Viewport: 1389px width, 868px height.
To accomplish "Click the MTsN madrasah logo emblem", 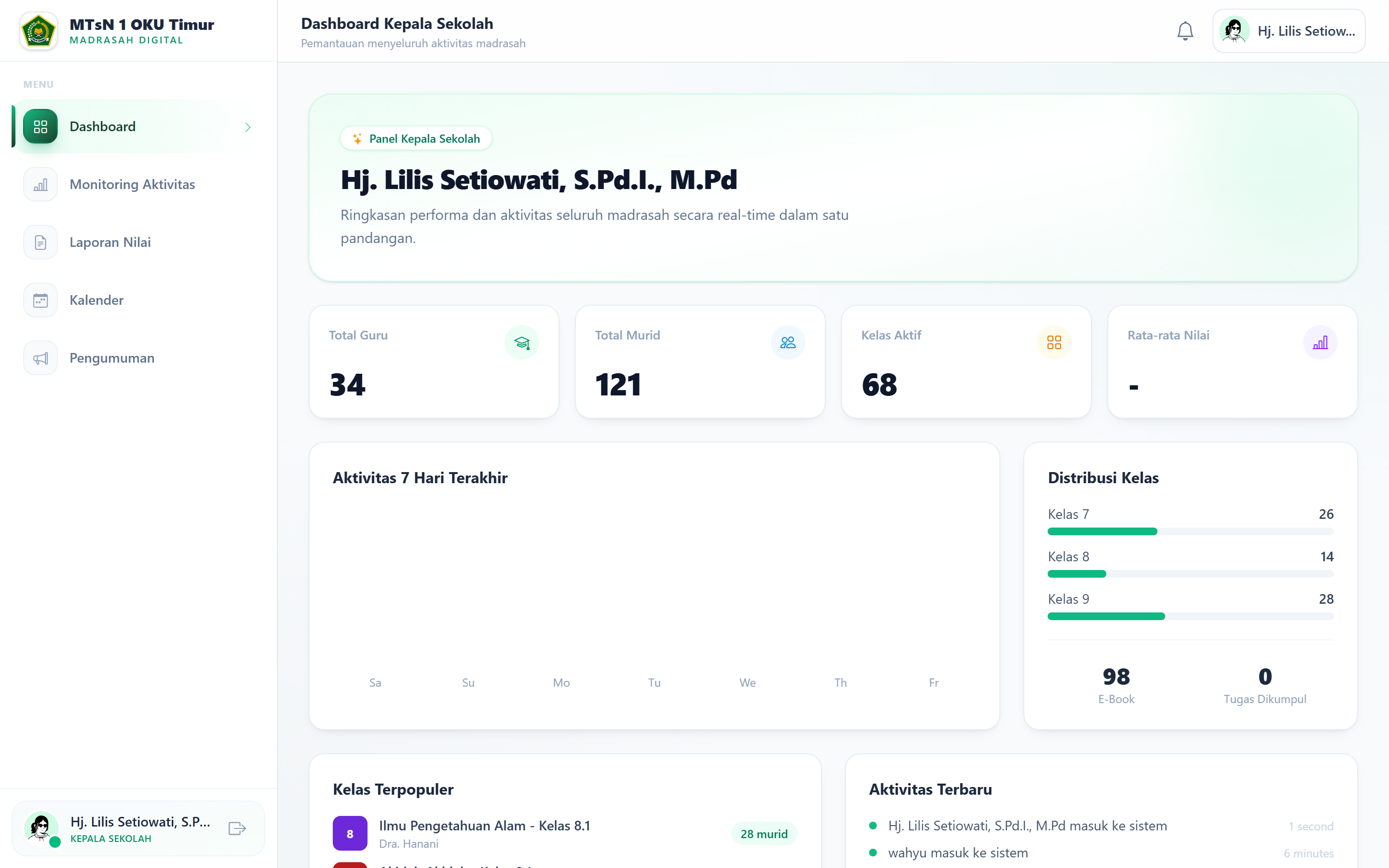I will pos(39,30).
